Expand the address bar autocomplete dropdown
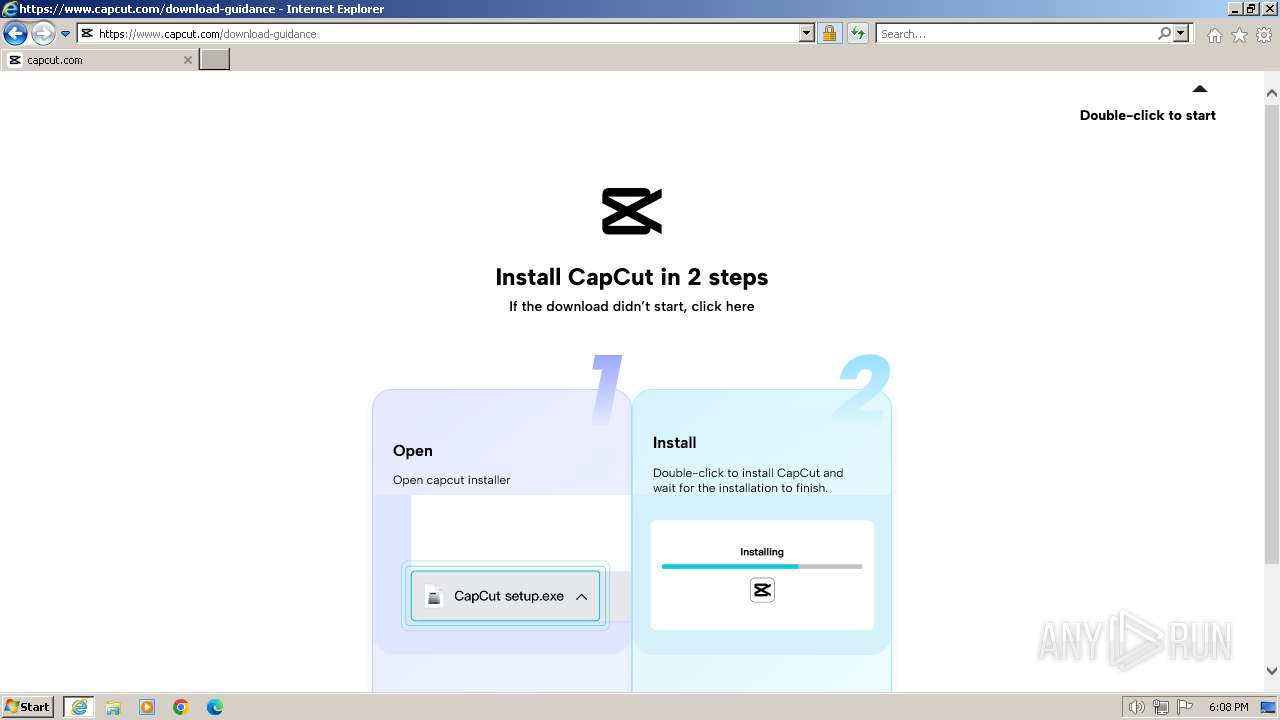The width and height of the screenshot is (1280, 720). click(x=807, y=33)
